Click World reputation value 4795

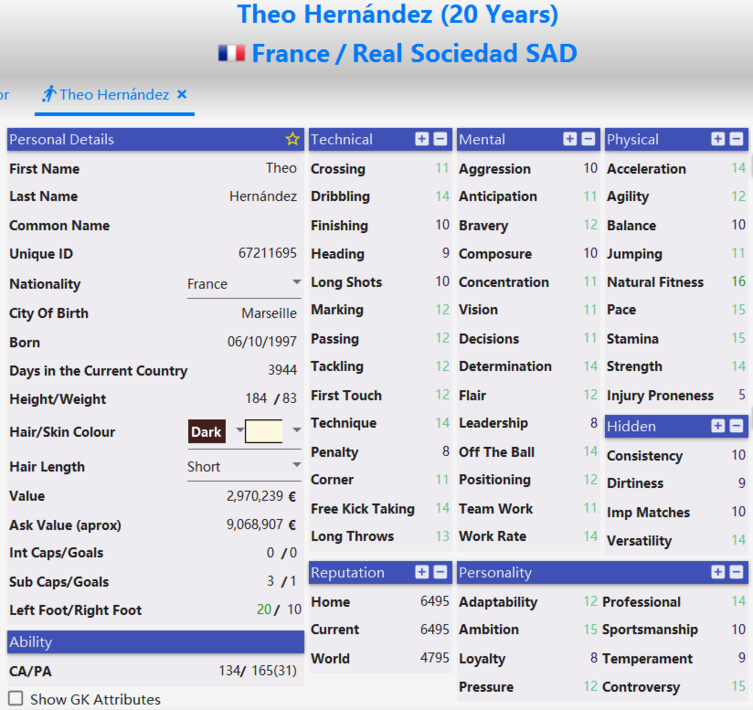435,658
